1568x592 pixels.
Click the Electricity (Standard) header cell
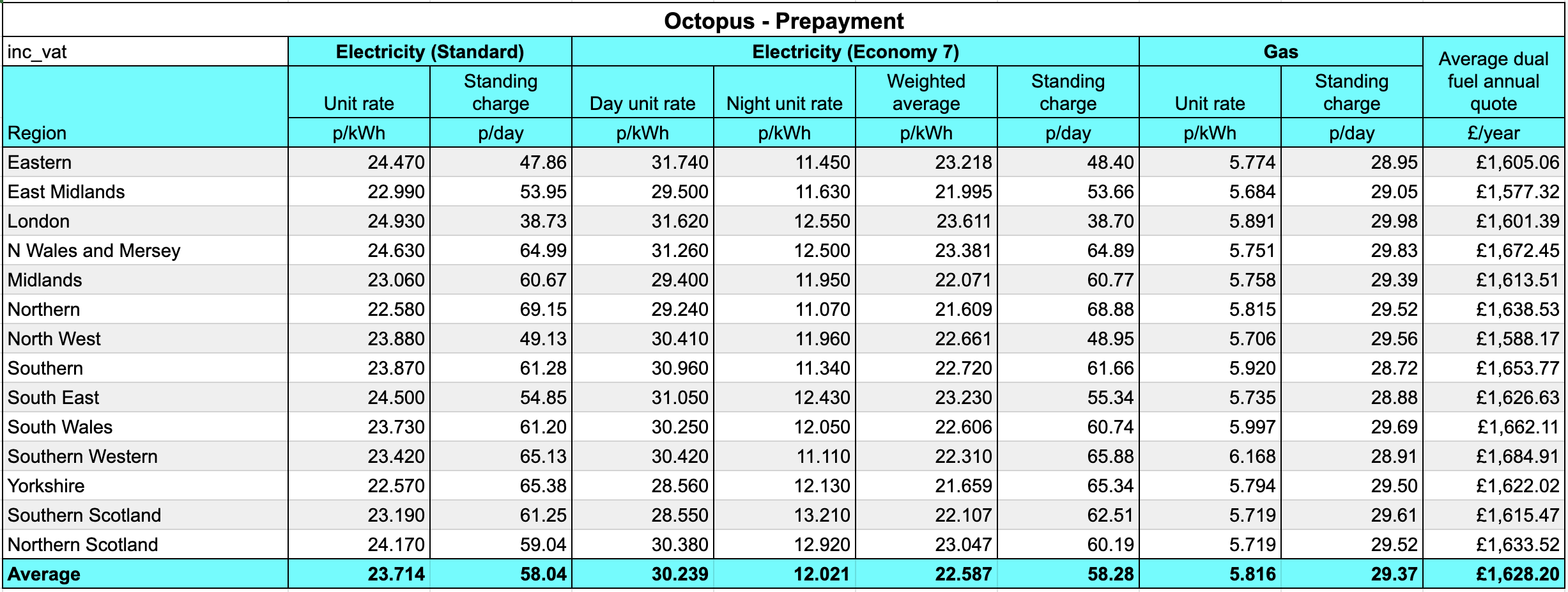click(429, 52)
